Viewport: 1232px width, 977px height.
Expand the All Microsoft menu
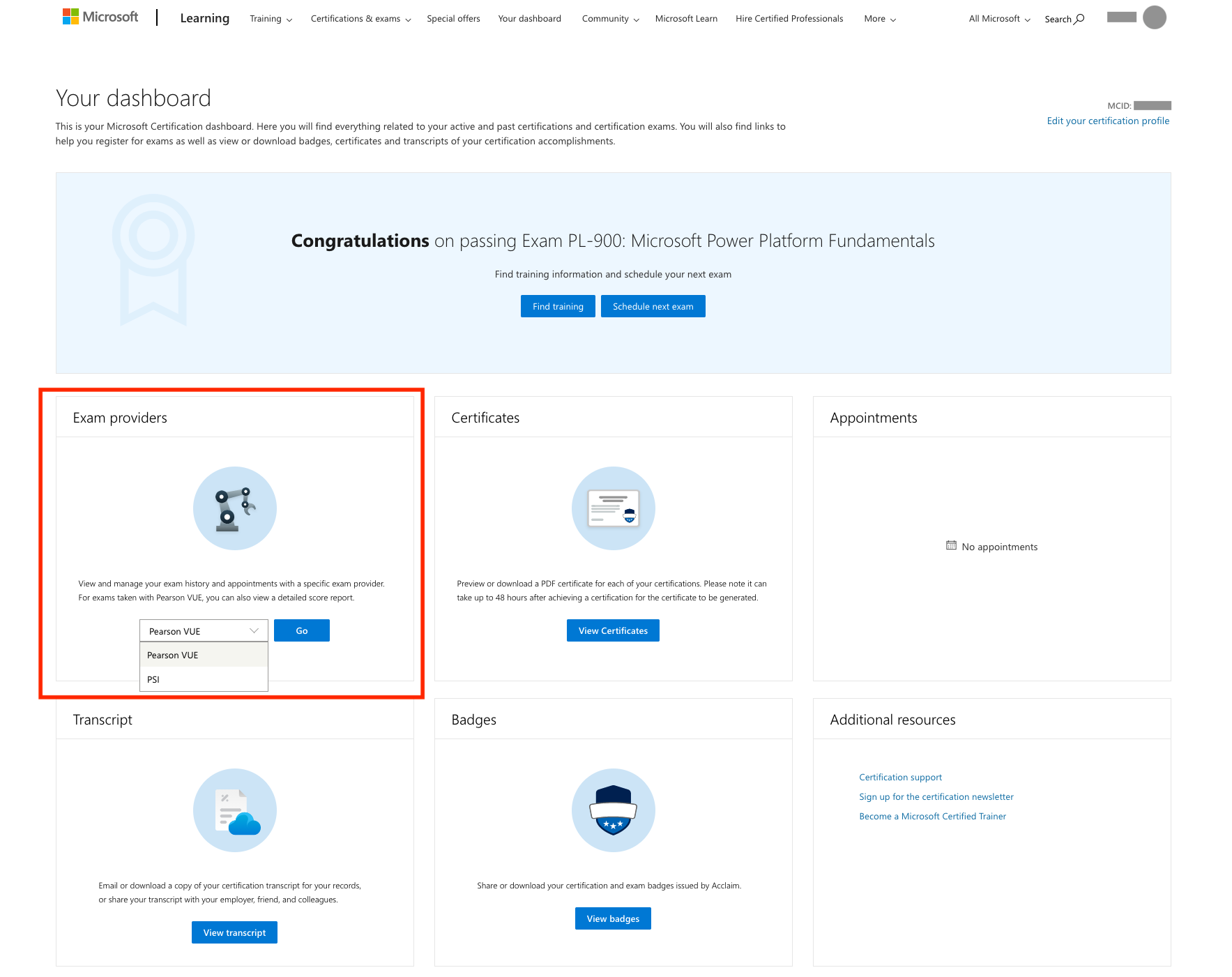pyautogui.click(x=1000, y=19)
